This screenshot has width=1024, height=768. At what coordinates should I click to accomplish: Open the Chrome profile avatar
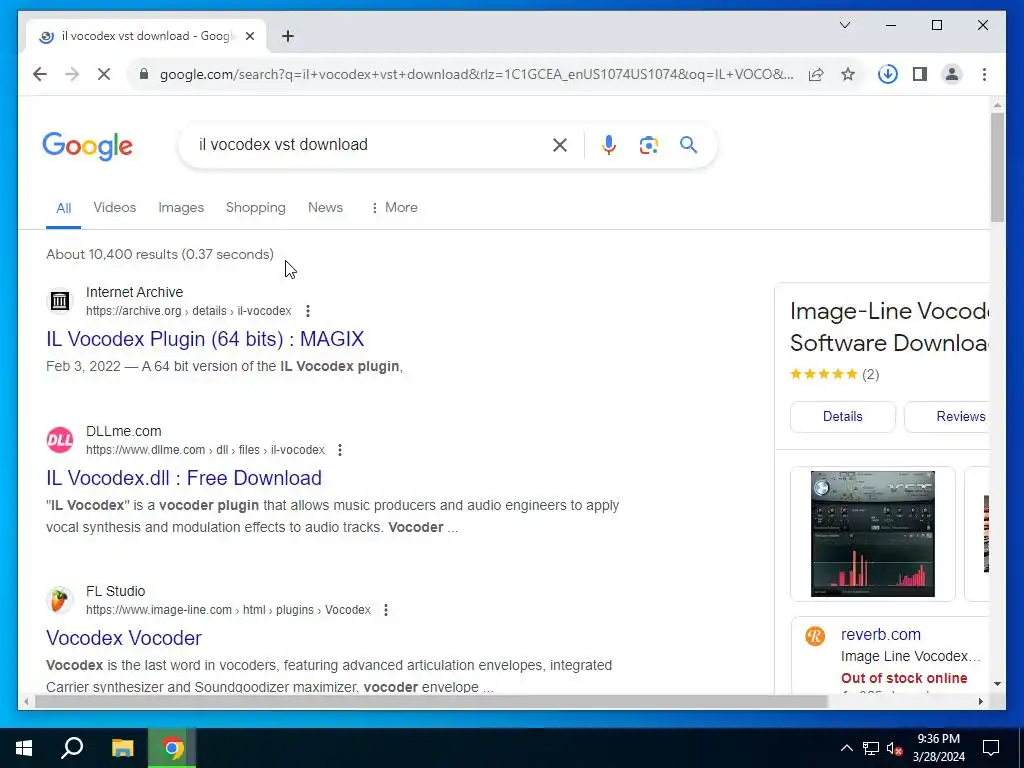[952, 74]
